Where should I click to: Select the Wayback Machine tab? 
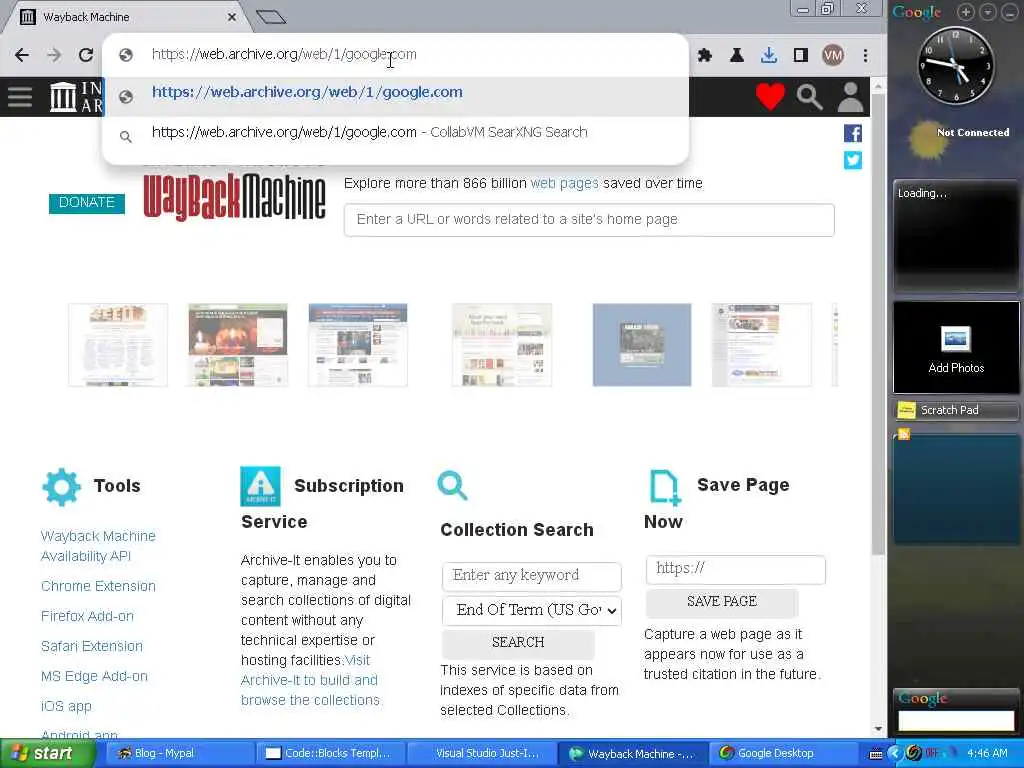[x=126, y=17]
